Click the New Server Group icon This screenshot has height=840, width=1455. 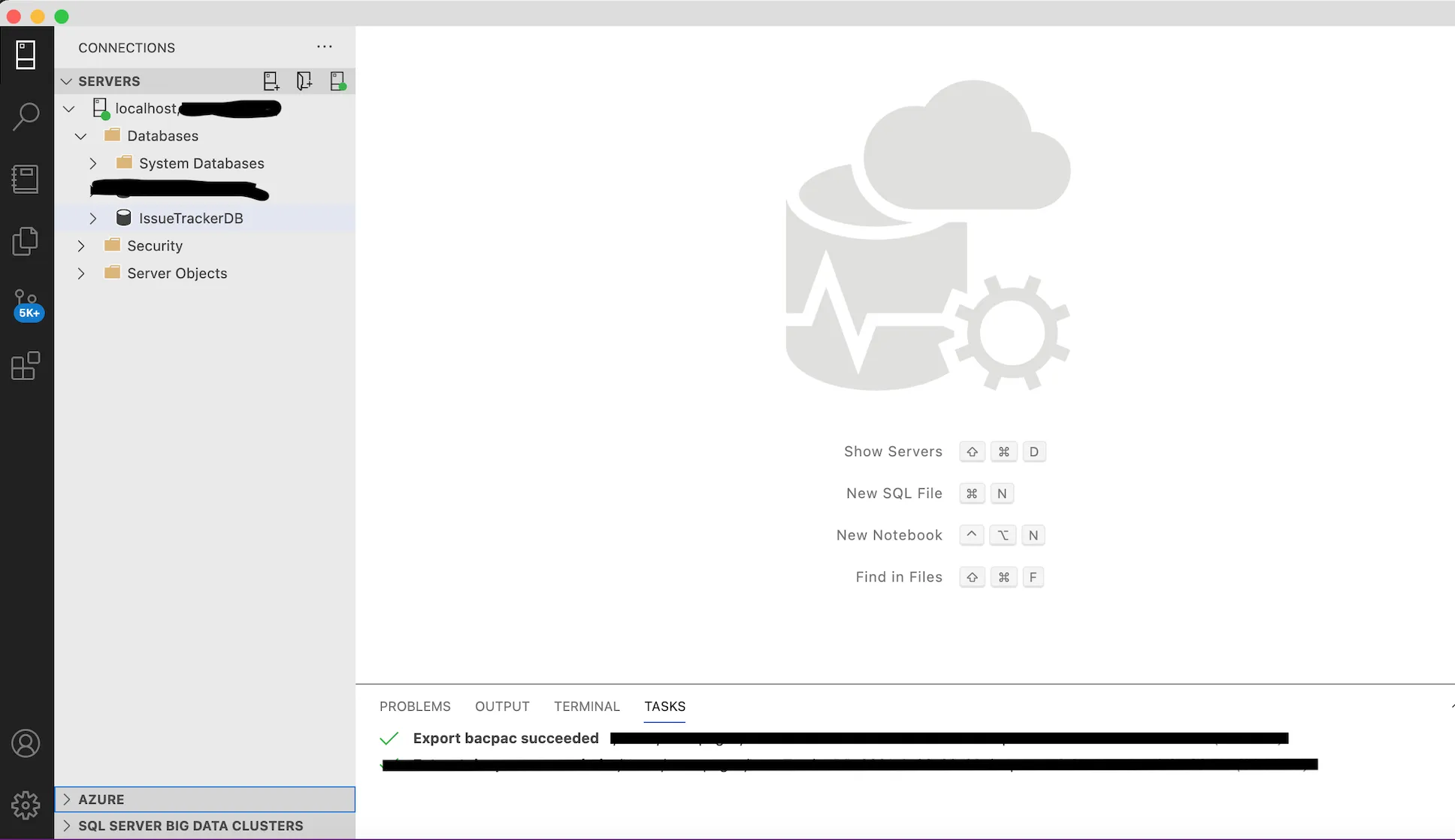point(304,81)
